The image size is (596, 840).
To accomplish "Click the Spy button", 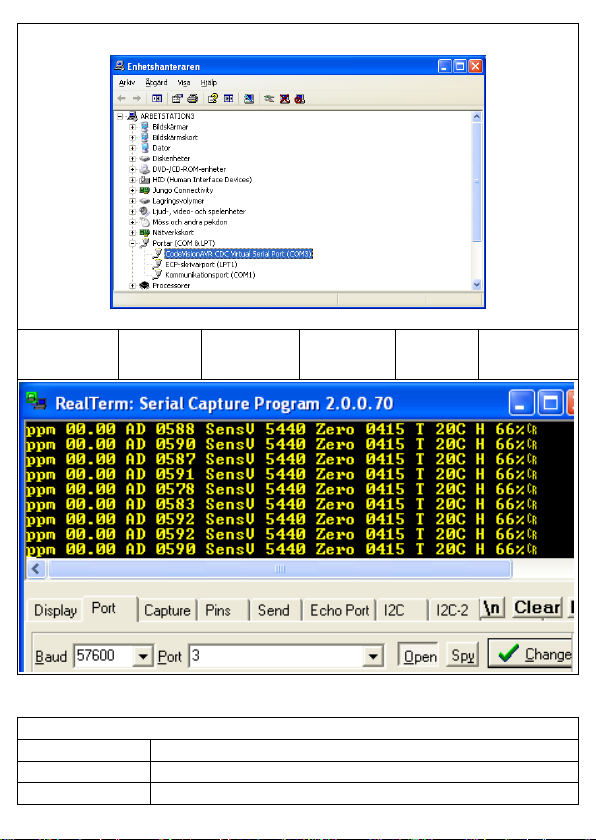I will click(463, 655).
